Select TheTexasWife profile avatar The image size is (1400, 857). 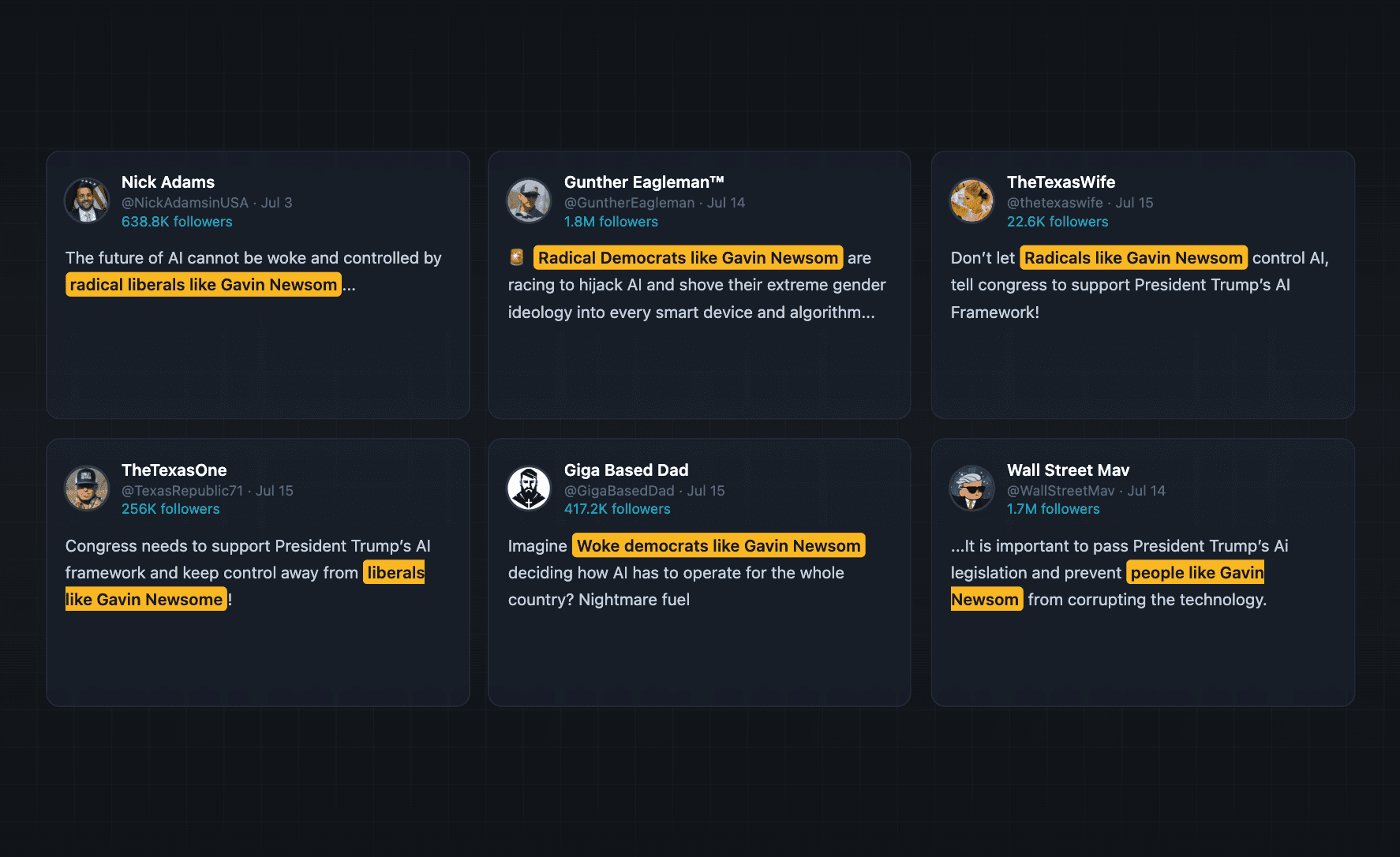(972, 200)
